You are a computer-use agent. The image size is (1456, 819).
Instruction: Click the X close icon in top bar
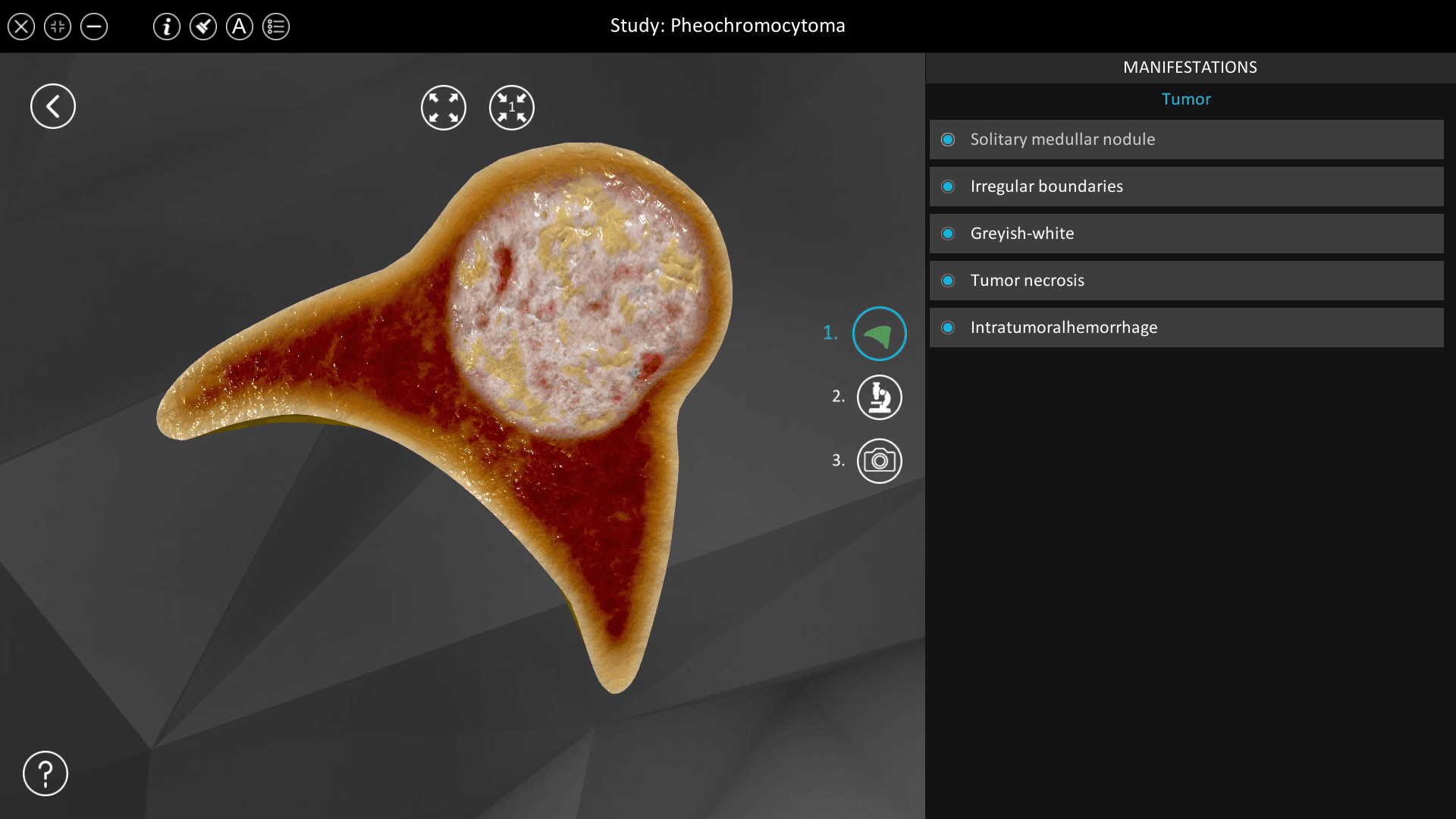click(21, 27)
